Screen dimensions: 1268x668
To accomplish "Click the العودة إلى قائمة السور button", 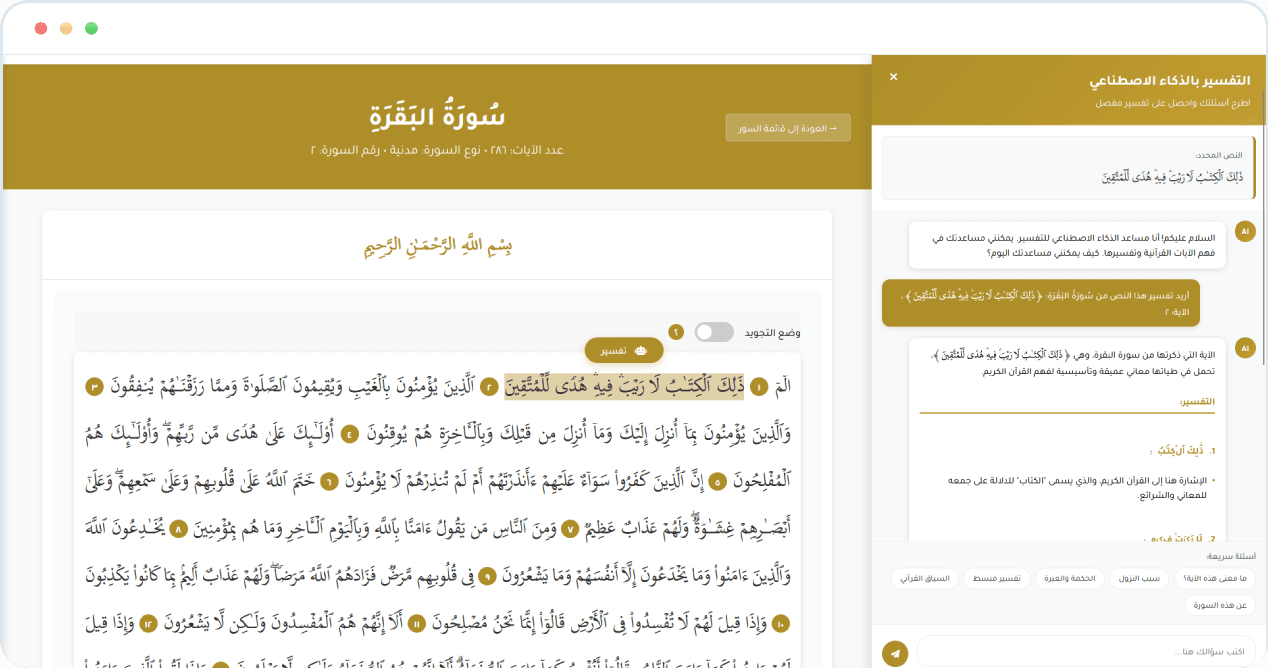I will pos(788,127).
